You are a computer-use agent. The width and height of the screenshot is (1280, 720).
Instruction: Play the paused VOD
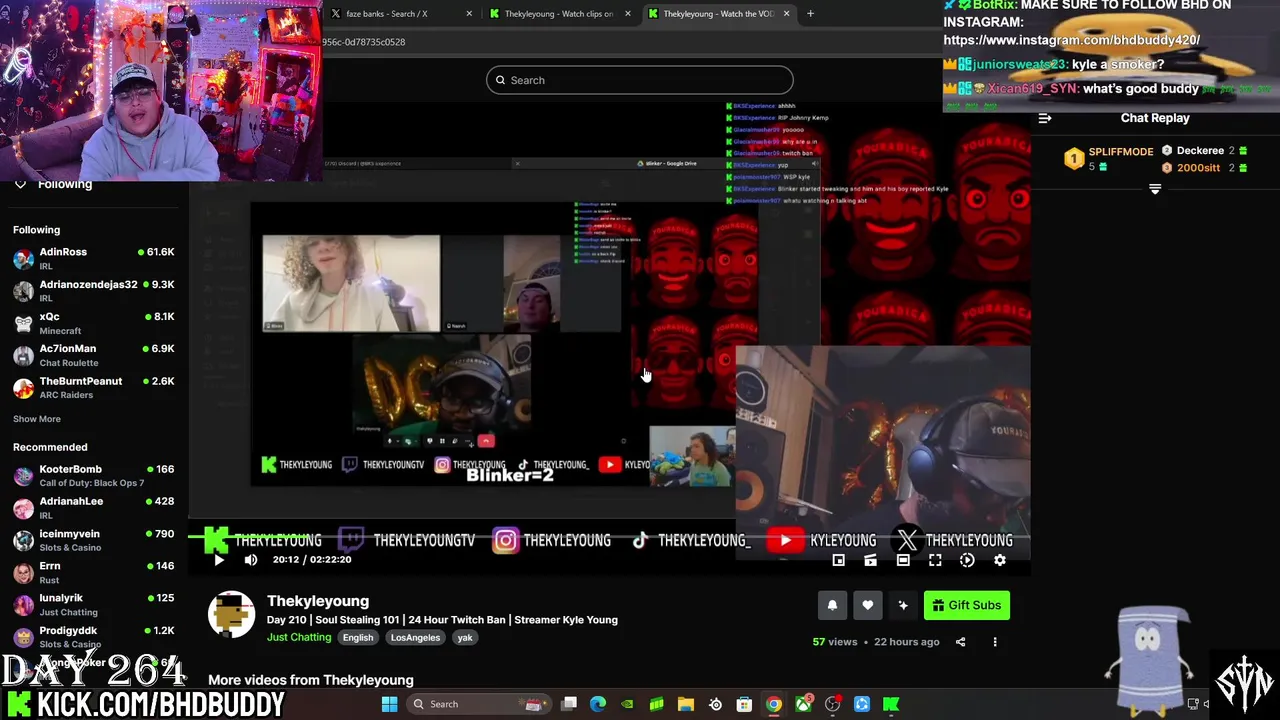click(x=219, y=560)
